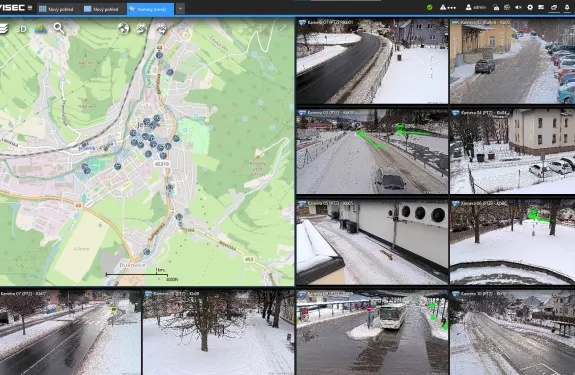Click the camera-group icon with arrow
Screen dimensions: 575x375
[161, 28]
